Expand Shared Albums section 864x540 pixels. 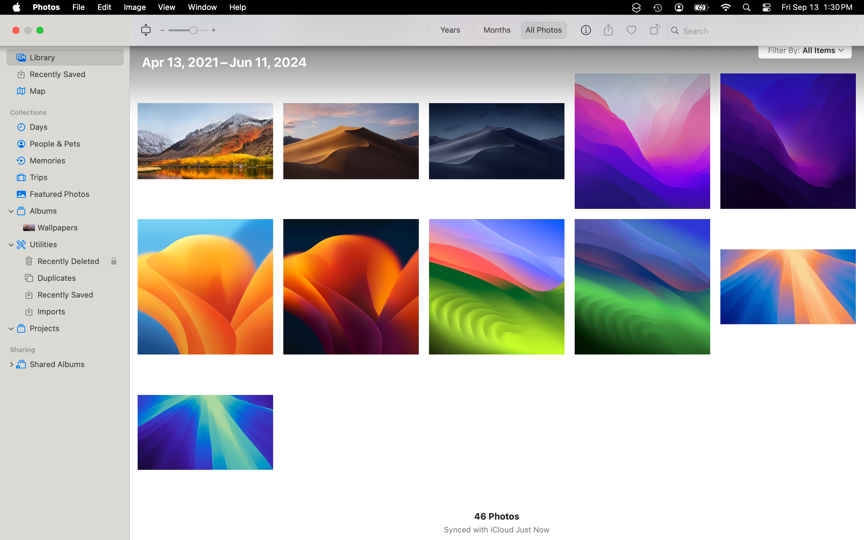pos(11,364)
